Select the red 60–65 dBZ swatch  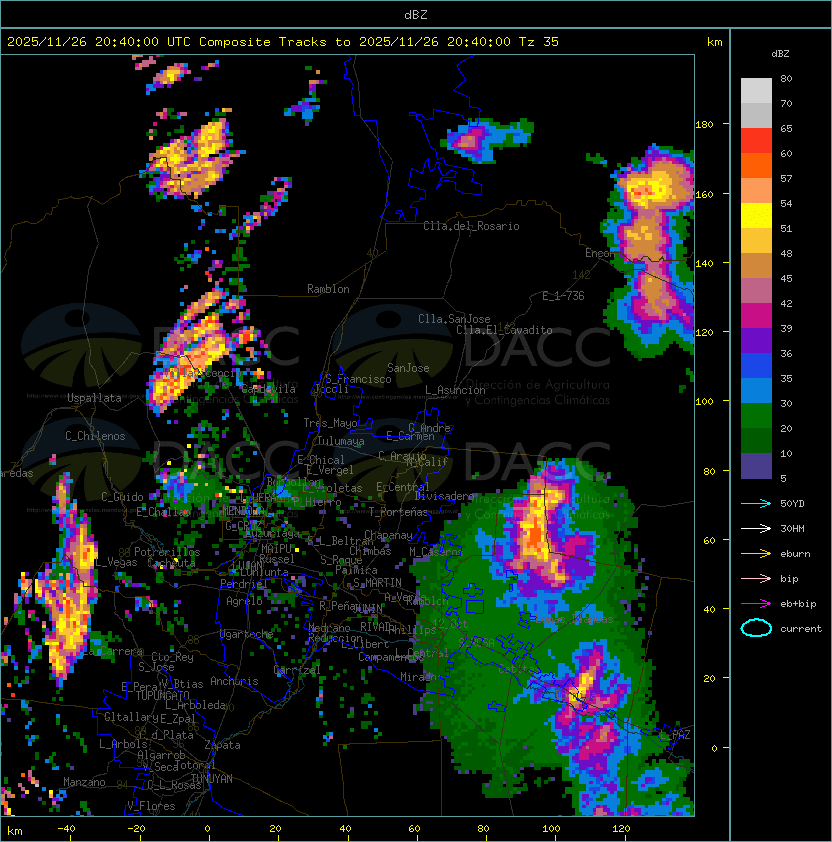756,141
